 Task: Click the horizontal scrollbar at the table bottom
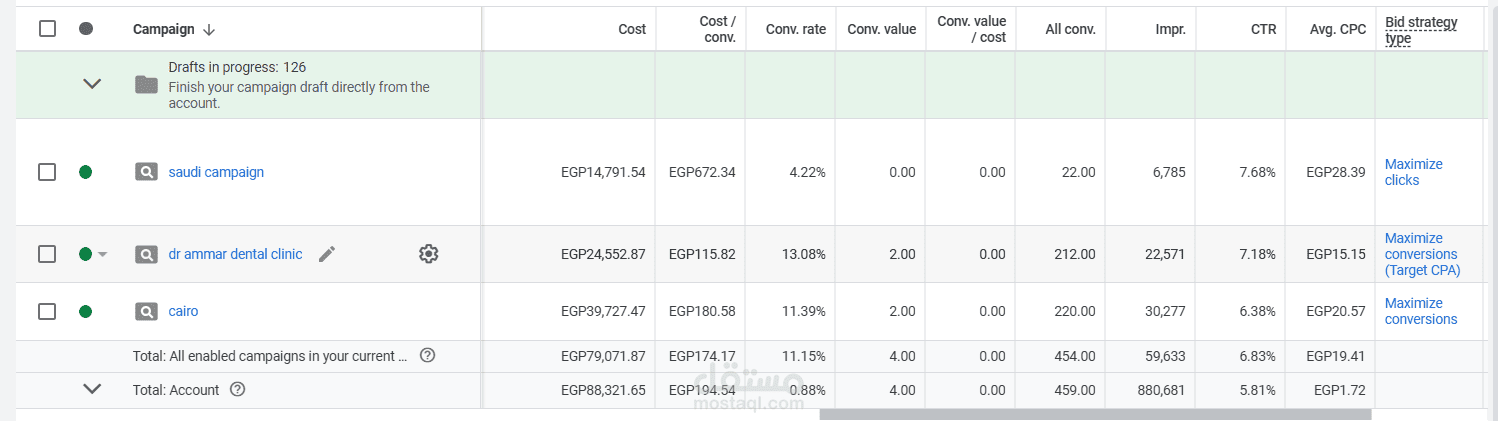pos(1095,414)
